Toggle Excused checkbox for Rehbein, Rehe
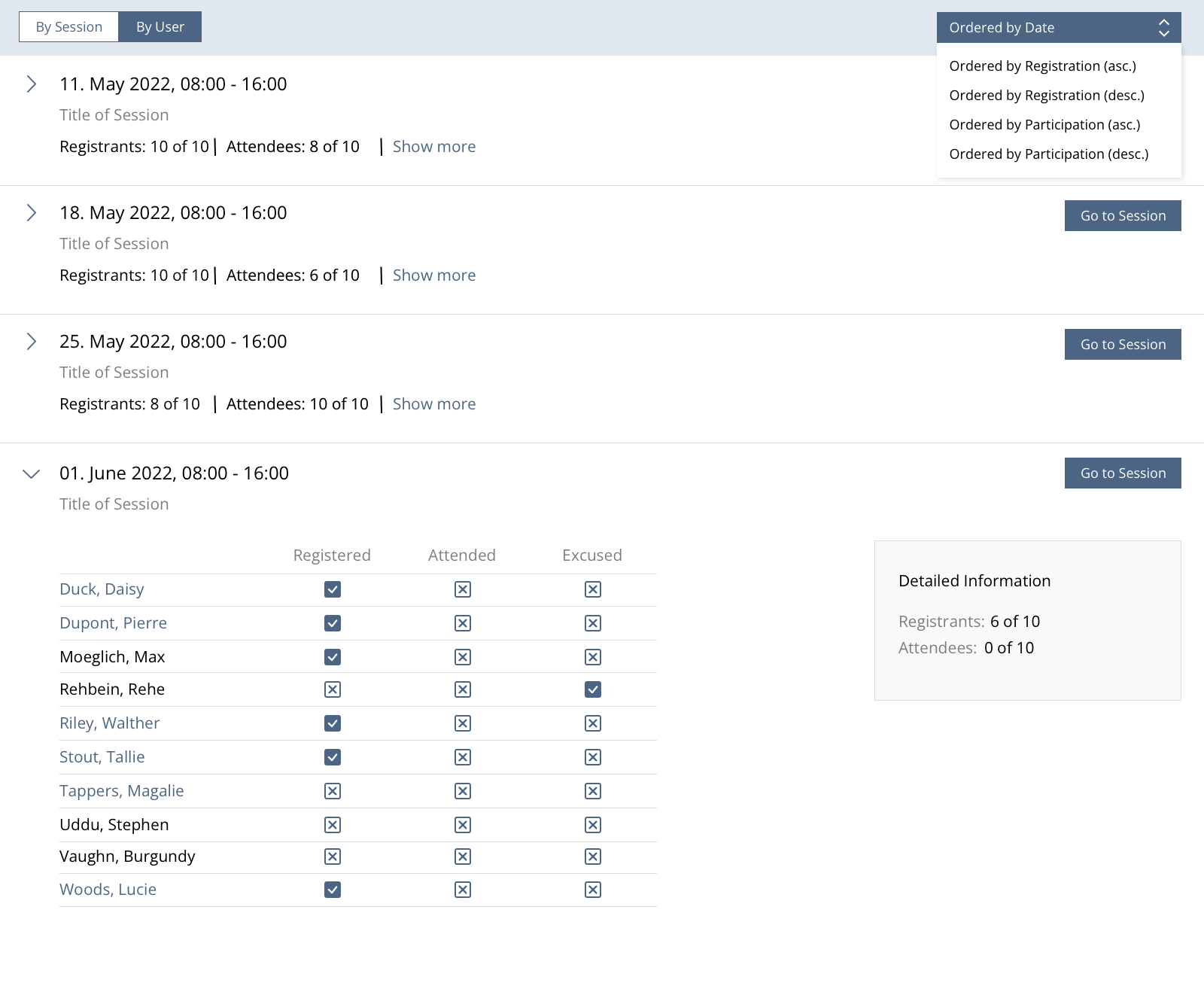1204x989 pixels. pos(593,689)
